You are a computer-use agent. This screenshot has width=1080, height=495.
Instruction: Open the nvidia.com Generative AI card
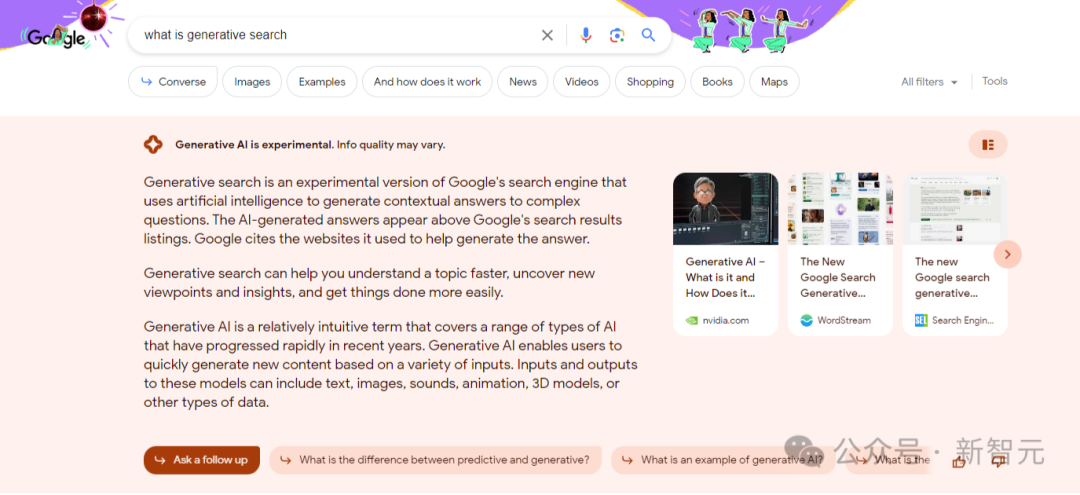click(x=726, y=254)
